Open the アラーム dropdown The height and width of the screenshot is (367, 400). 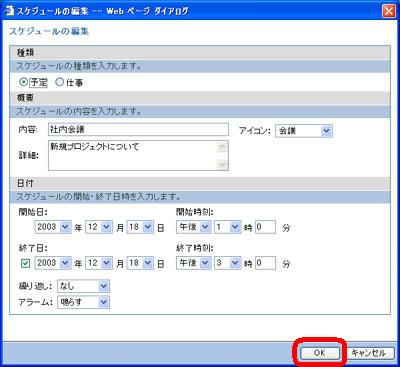coord(83,302)
